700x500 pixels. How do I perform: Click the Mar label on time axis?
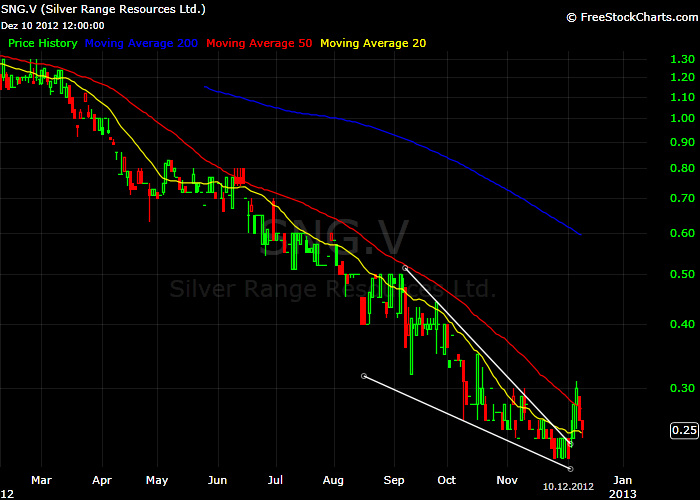[42, 480]
